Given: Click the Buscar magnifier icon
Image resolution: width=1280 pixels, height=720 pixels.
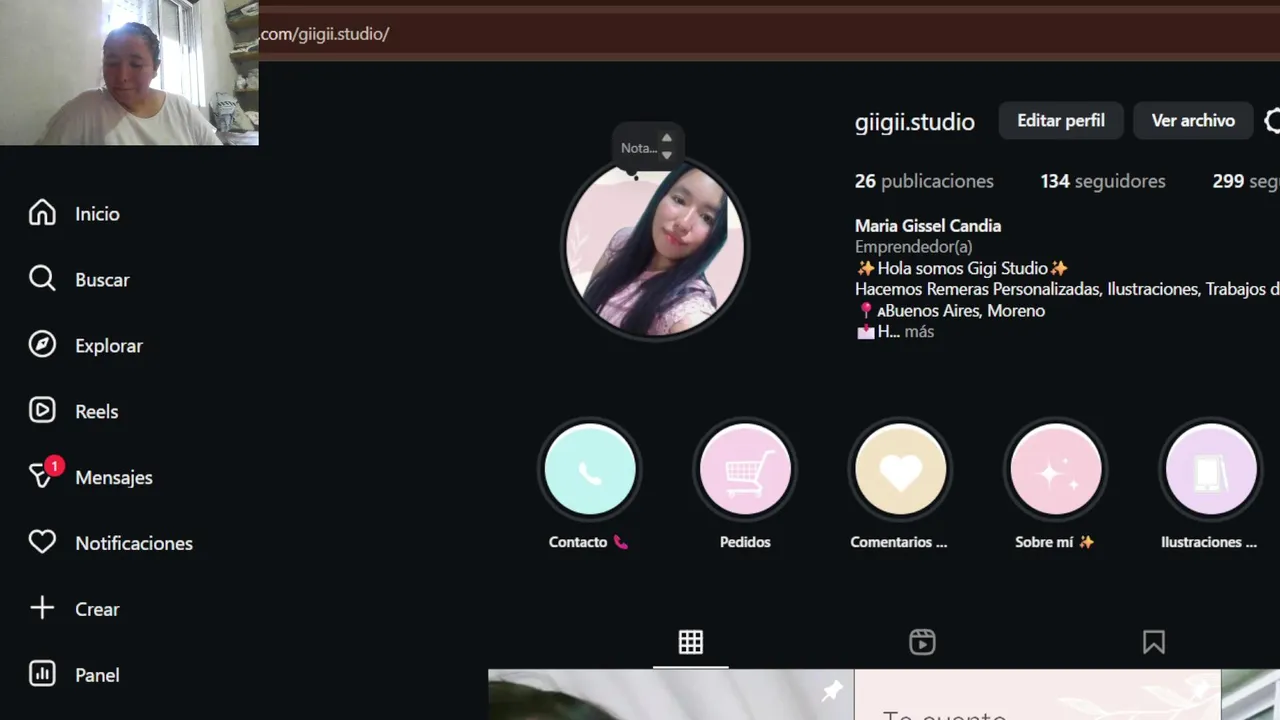Looking at the screenshot, I should click(x=42, y=279).
